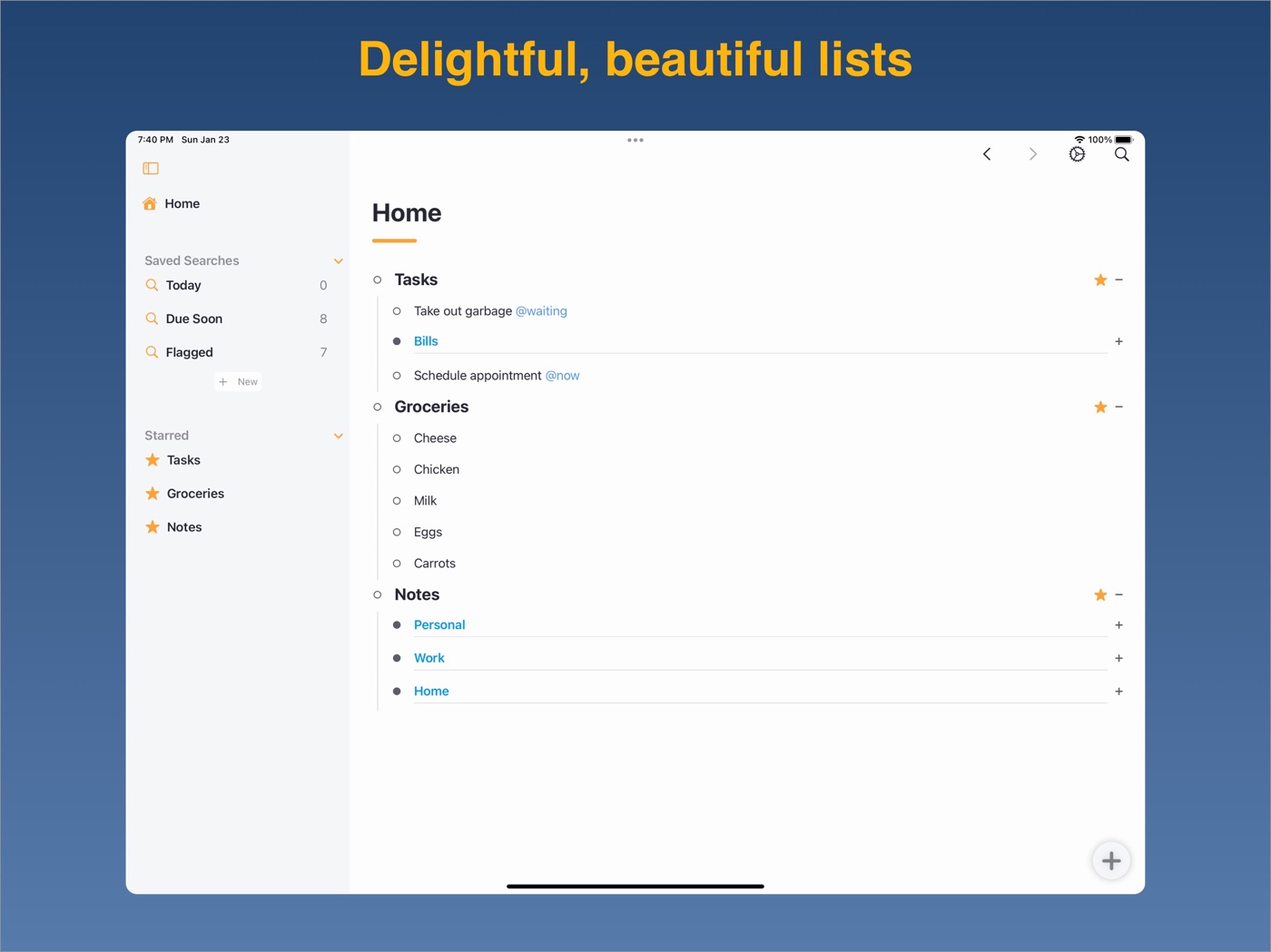This screenshot has width=1271, height=952.
Task: Open the Personal notes link
Action: [x=439, y=625]
